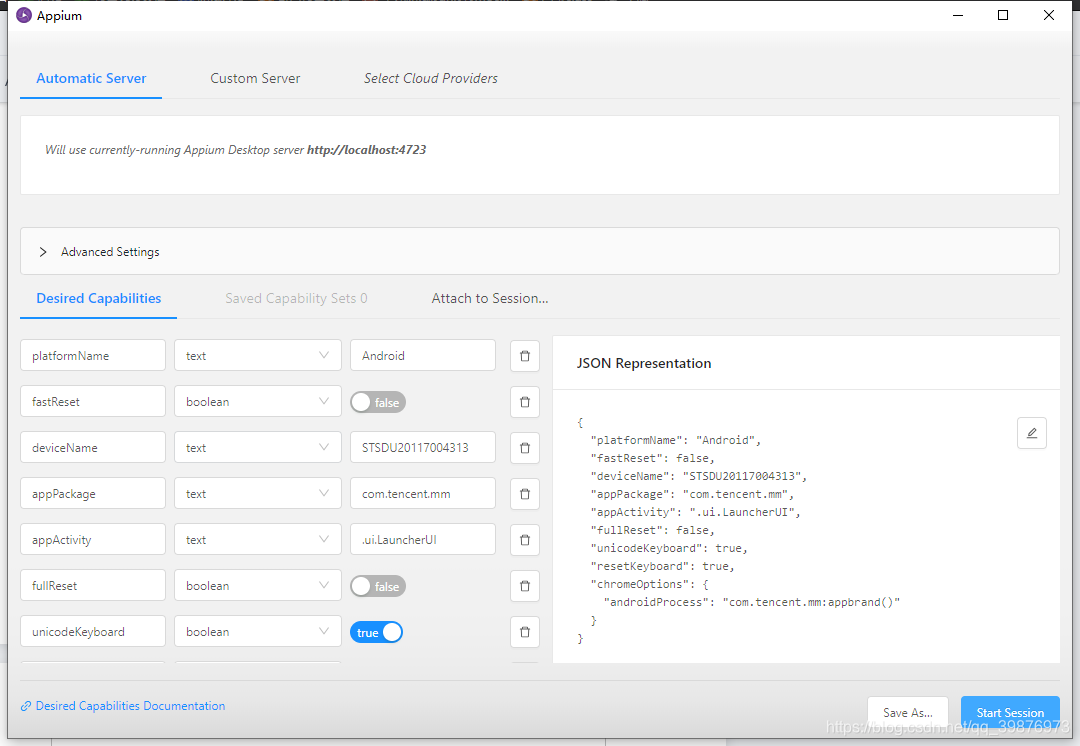Click the Start Session button

1010,713
